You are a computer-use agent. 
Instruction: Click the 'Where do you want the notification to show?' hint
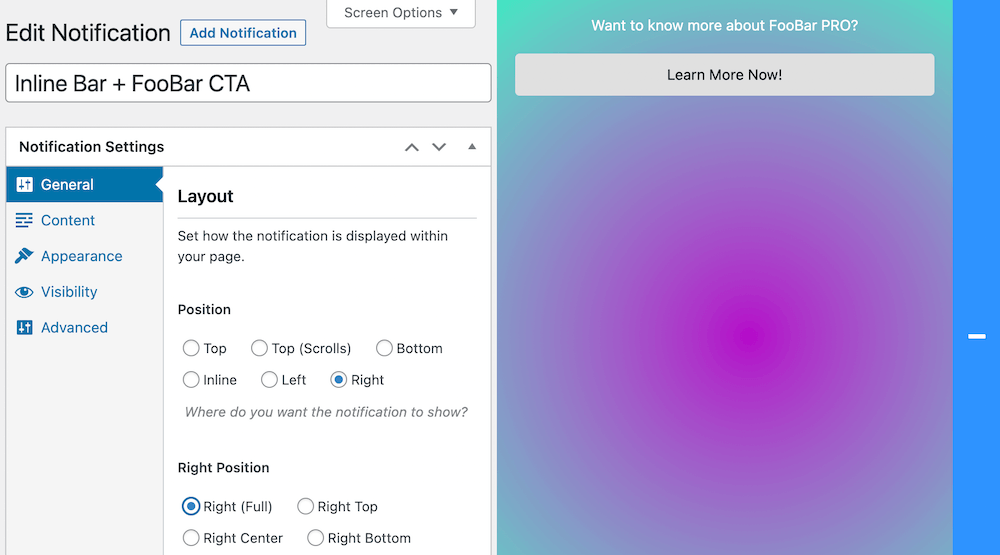tap(326, 412)
